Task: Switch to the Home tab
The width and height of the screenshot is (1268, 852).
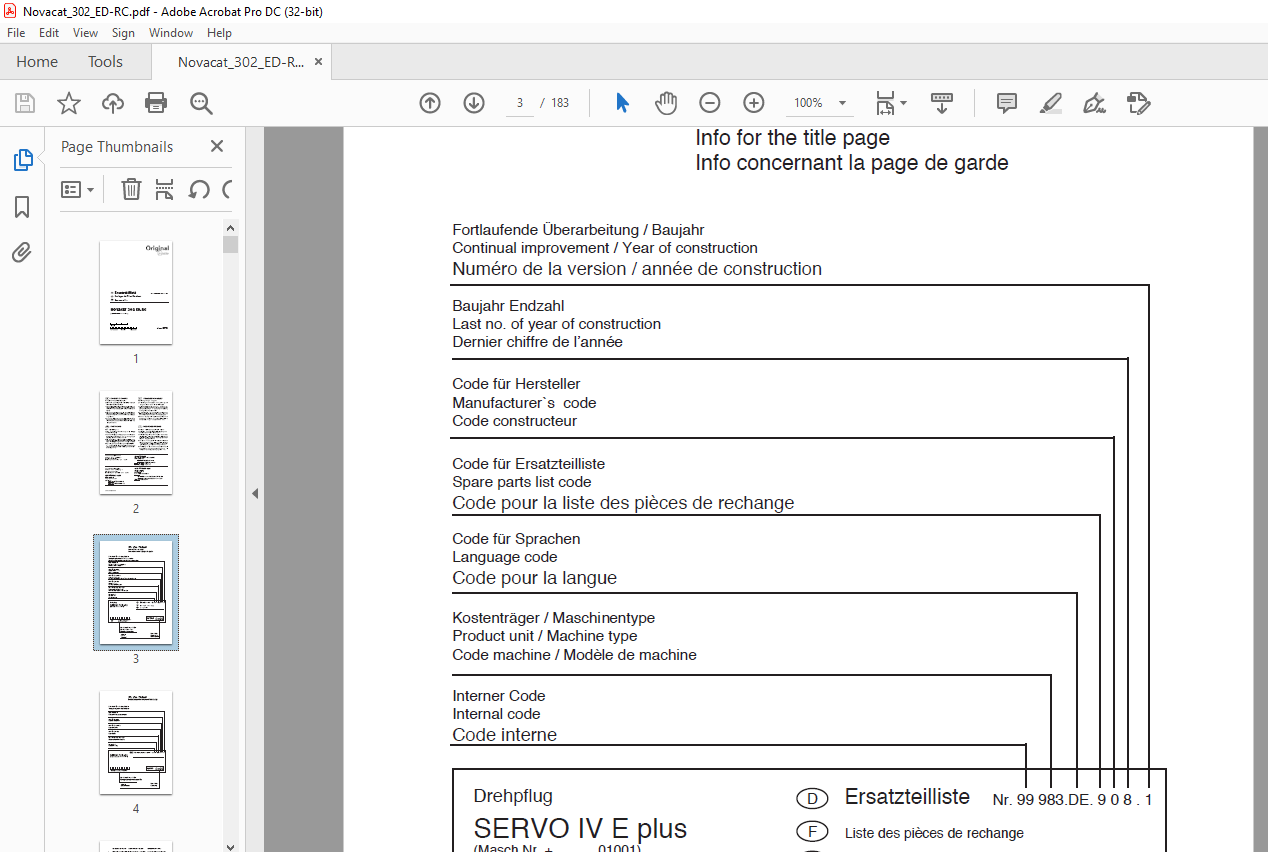Action: (x=37, y=62)
